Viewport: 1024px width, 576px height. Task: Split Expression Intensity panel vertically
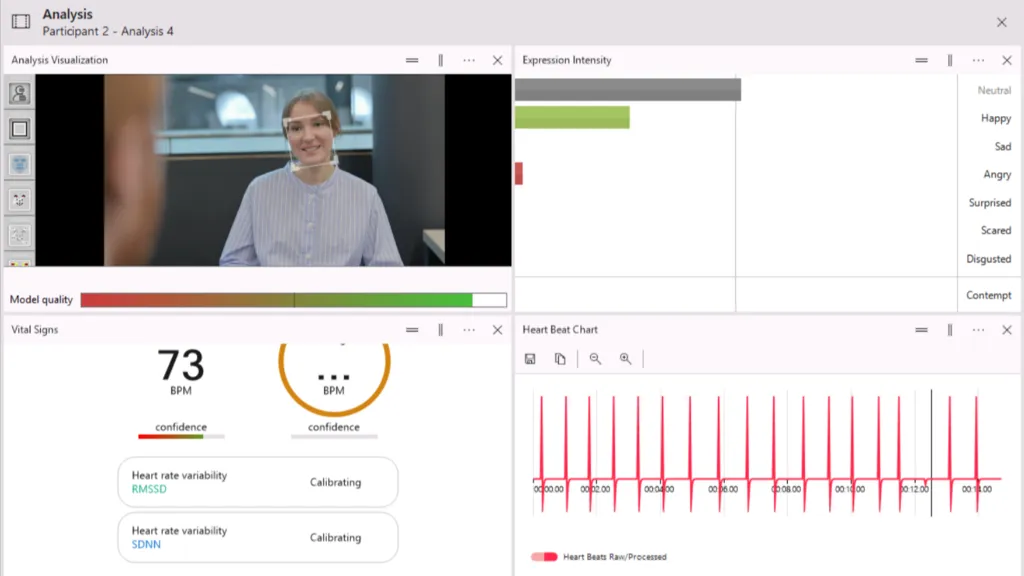pyautogui.click(x=949, y=60)
